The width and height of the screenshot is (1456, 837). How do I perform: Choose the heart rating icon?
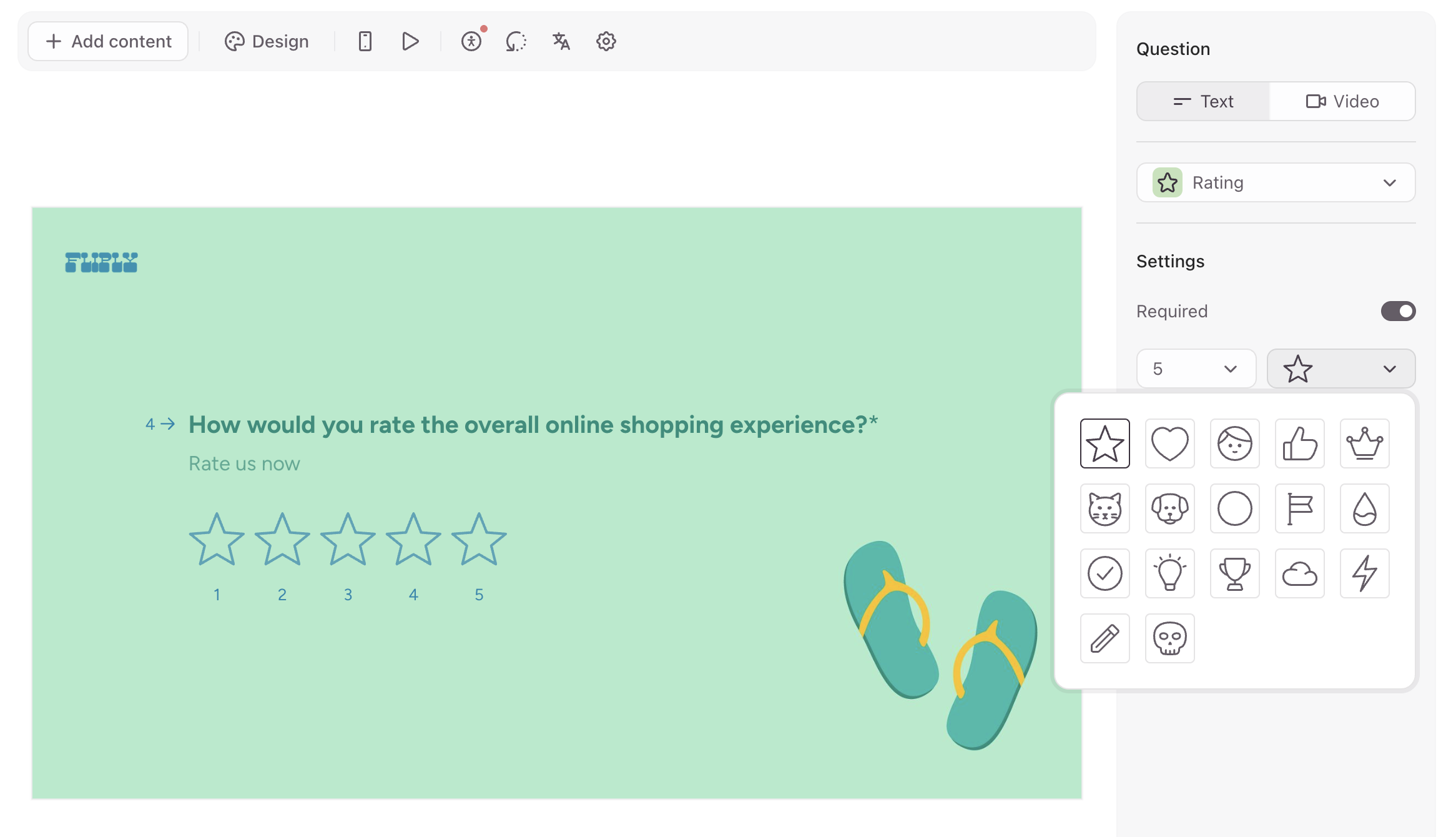coord(1169,443)
